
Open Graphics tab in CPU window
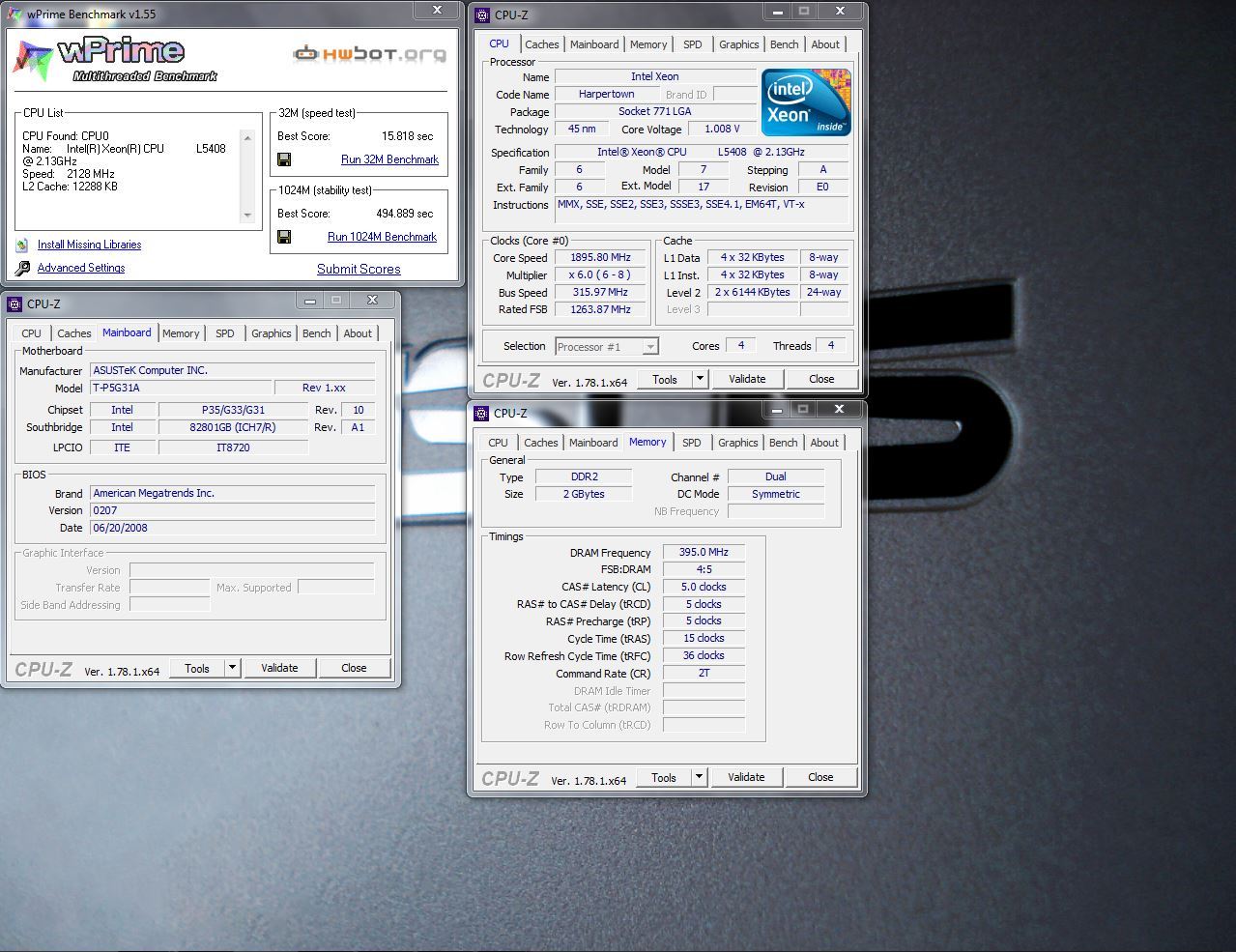pyautogui.click(x=739, y=44)
